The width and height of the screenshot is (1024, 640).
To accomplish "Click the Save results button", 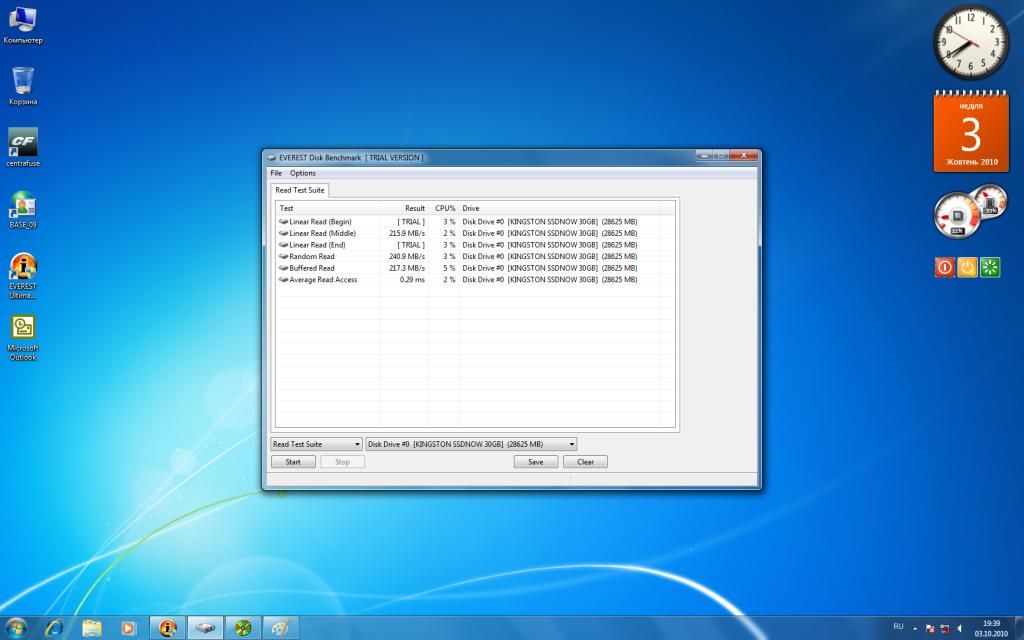I will [536, 462].
